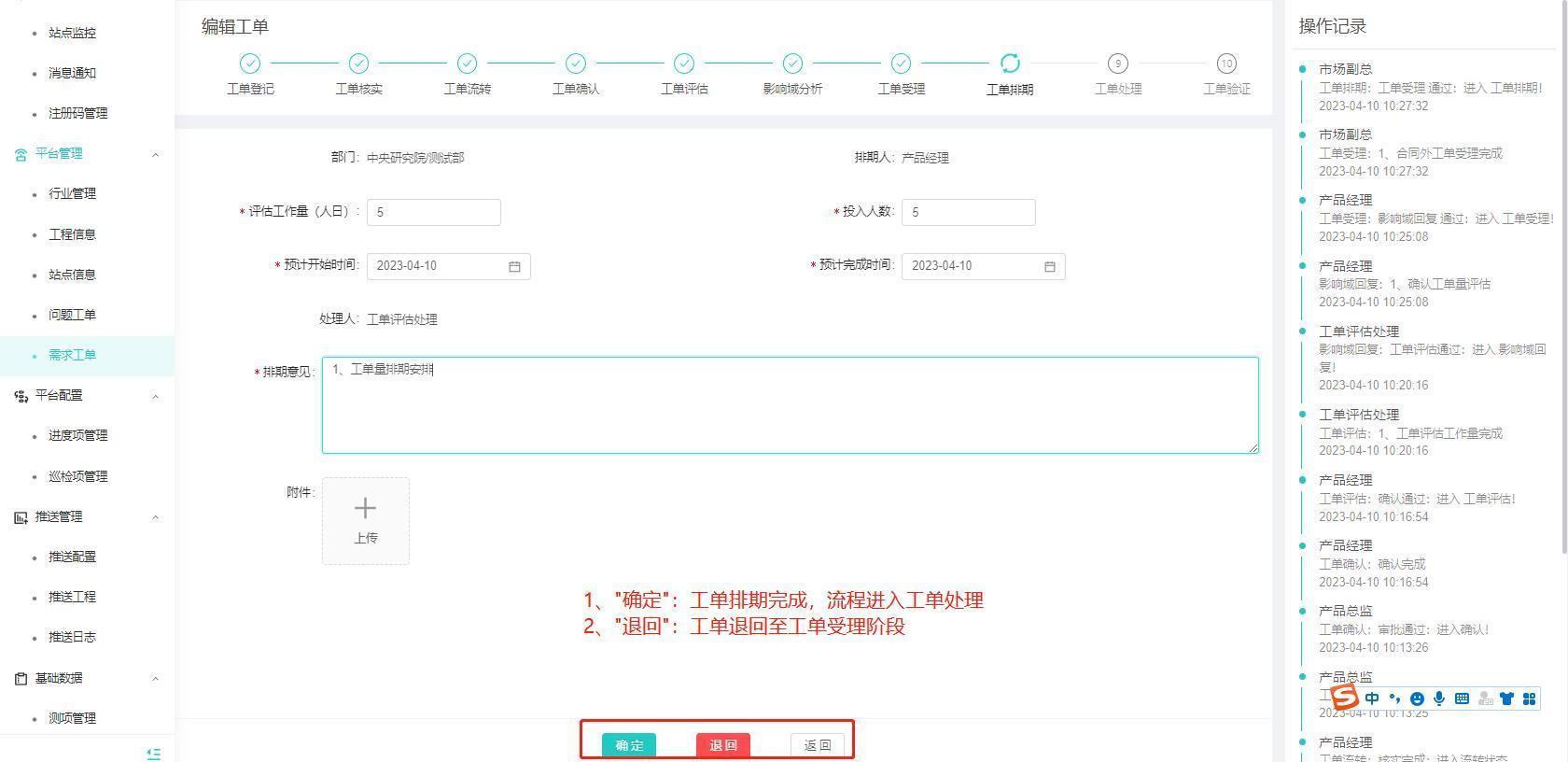Collapse the 平台管理 menu section
The width and height of the screenshot is (1568, 762).
(x=155, y=154)
